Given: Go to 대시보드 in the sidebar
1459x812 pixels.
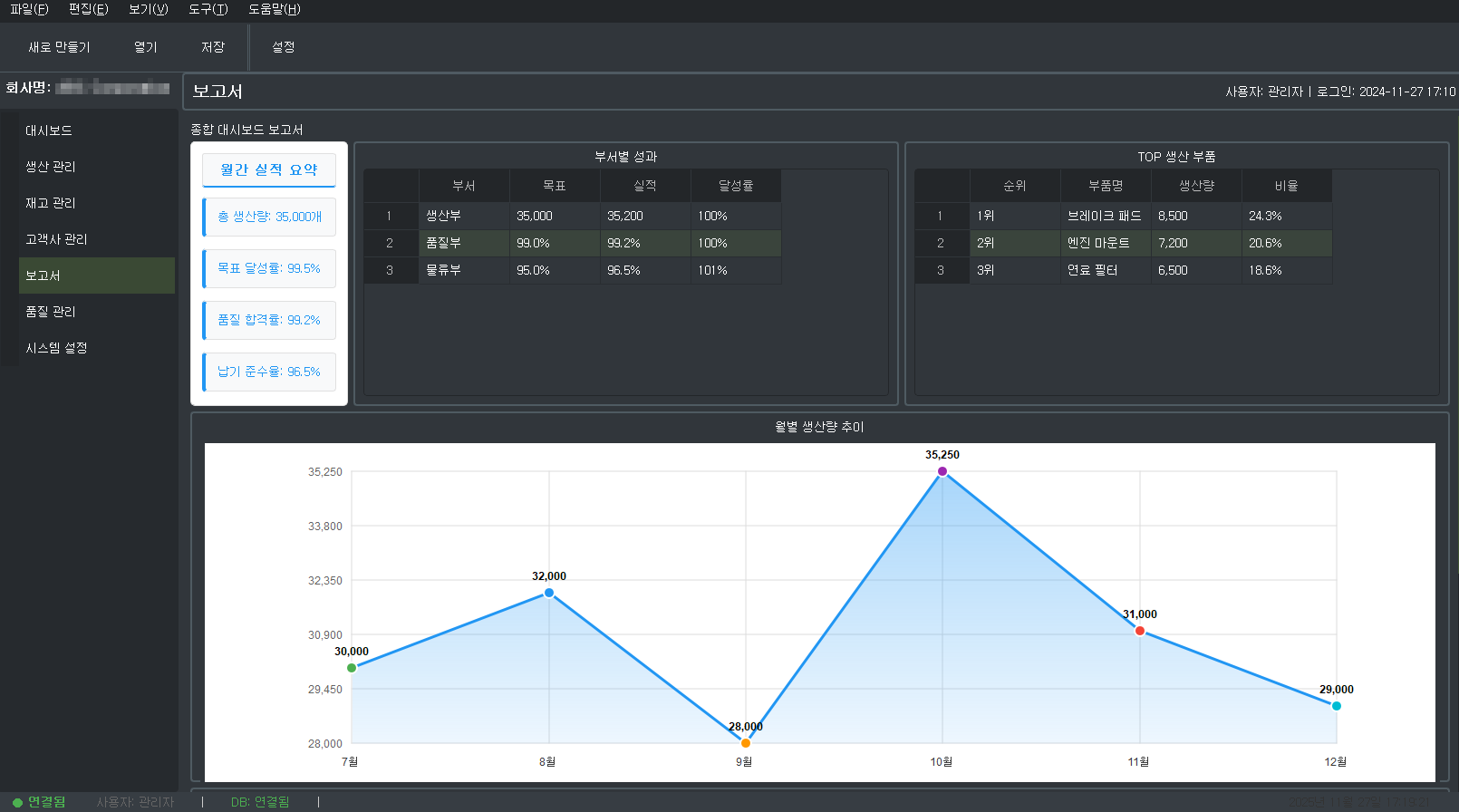Looking at the screenshot, I should [x=49, y=130].
